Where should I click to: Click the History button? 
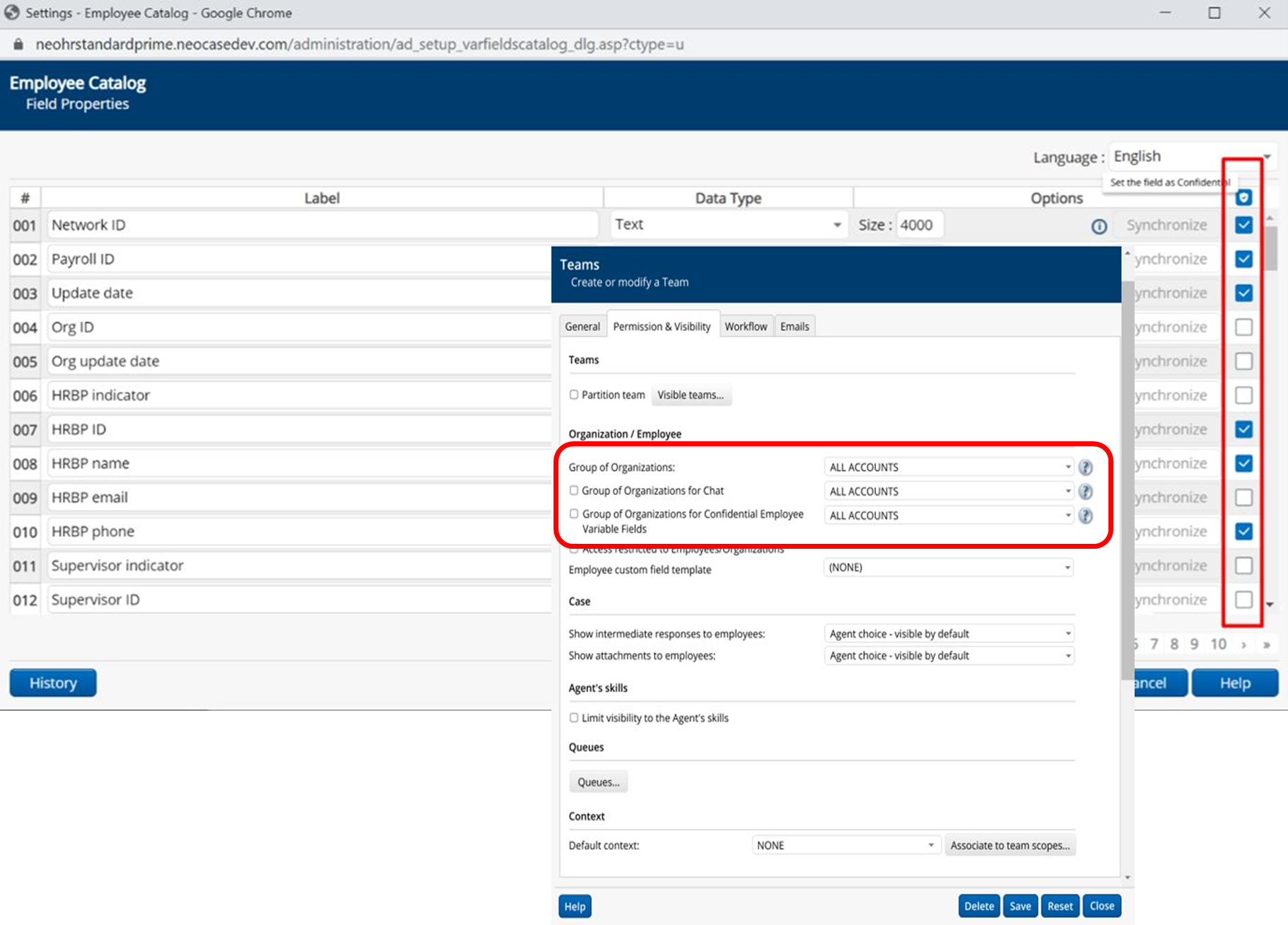point(53,682)
